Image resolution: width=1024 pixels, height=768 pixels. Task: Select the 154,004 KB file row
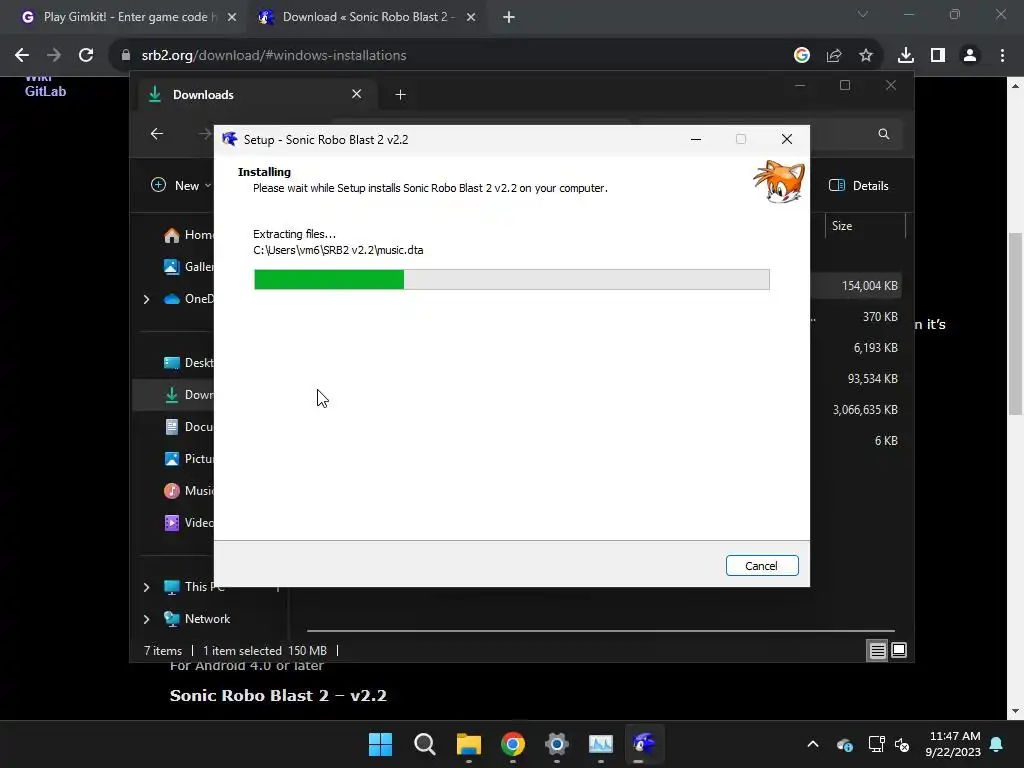click(856, 285)
